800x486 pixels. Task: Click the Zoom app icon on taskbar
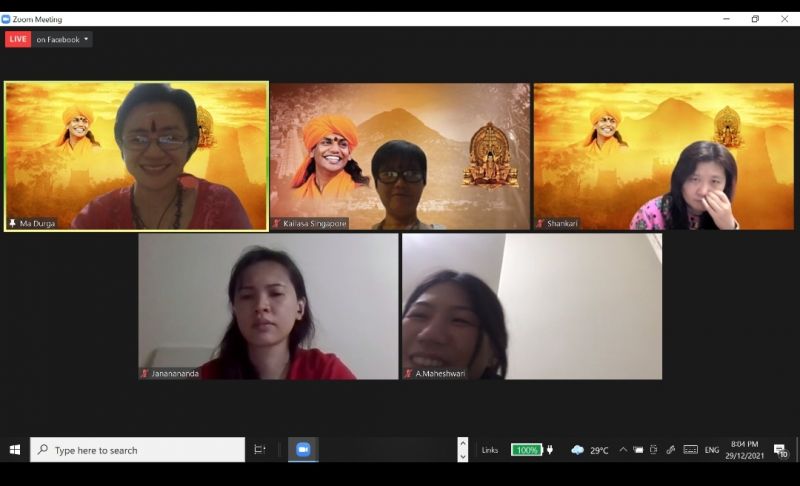pos(303,450)
